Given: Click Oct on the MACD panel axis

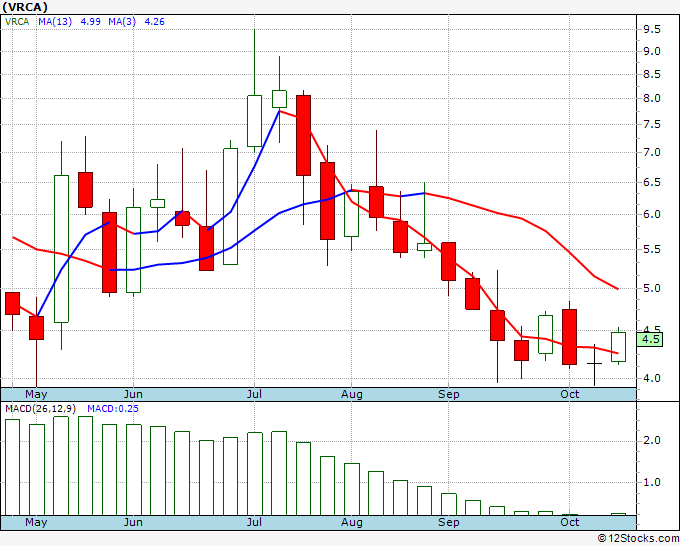Looking at the screenshot, I should coord(569,522).
